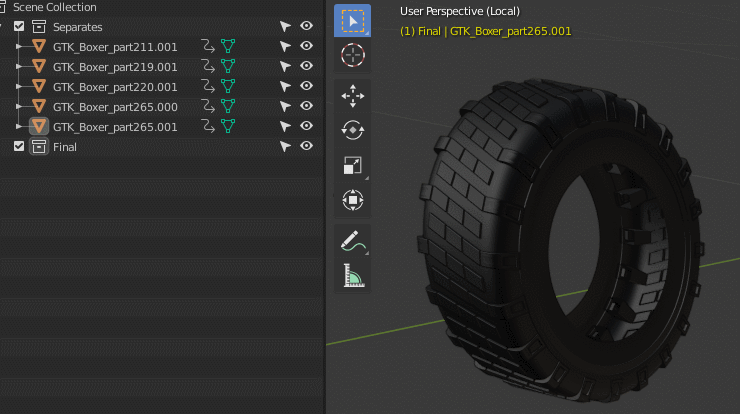Activate the 3D Cursor tool
Image resolution: width=740 pixels, height=414 pixels.
click(x=352, y=55)
